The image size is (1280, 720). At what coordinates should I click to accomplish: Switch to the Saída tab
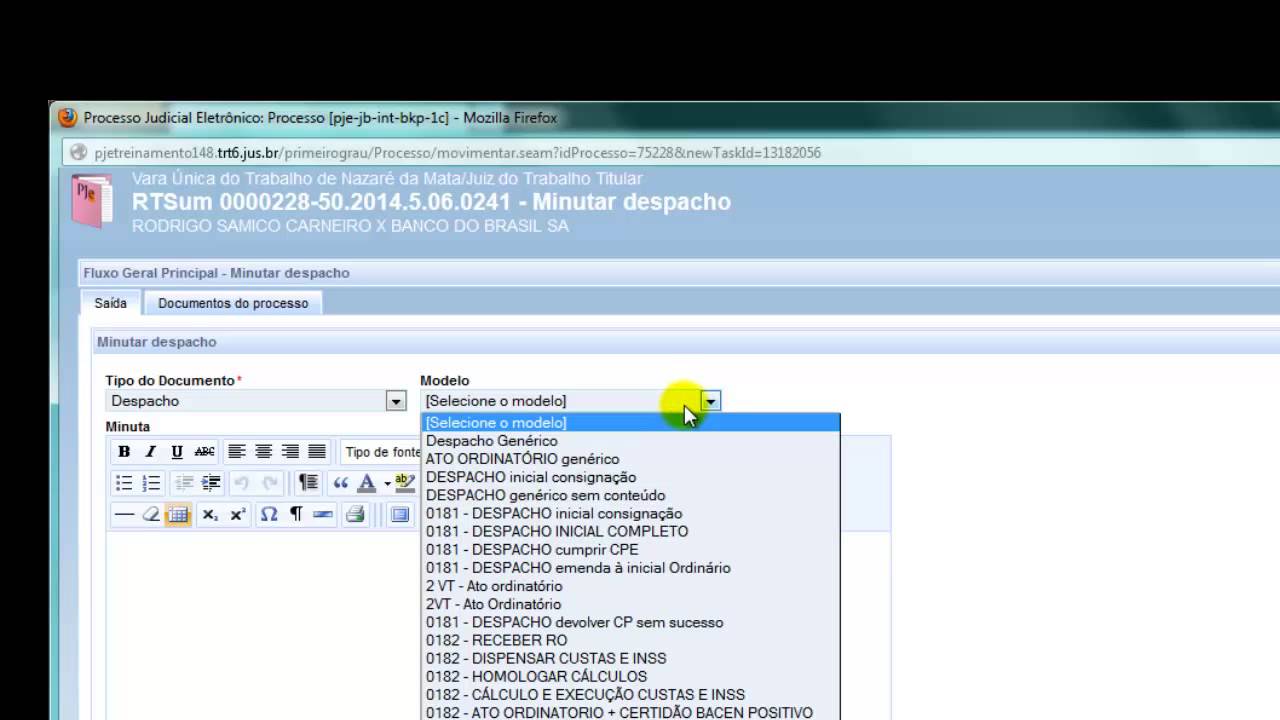click(x=110, y=303)
